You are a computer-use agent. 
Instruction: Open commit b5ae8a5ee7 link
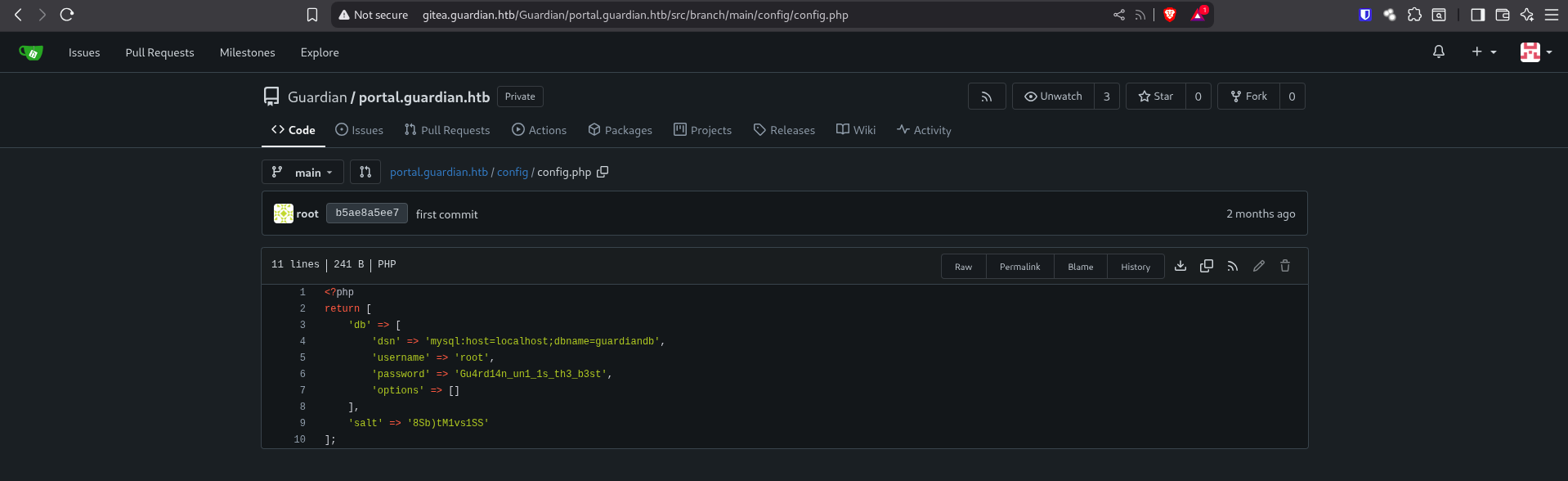pos(366,213)
